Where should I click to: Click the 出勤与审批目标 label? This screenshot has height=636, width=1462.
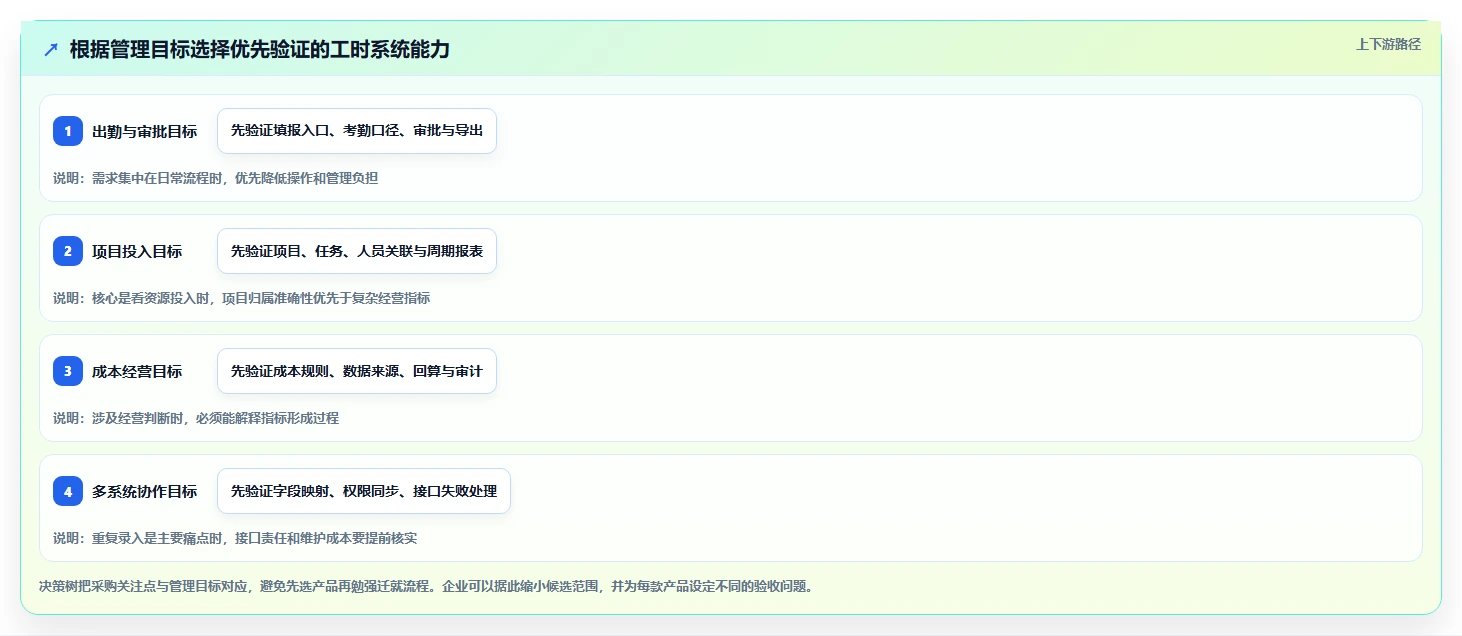144,131
